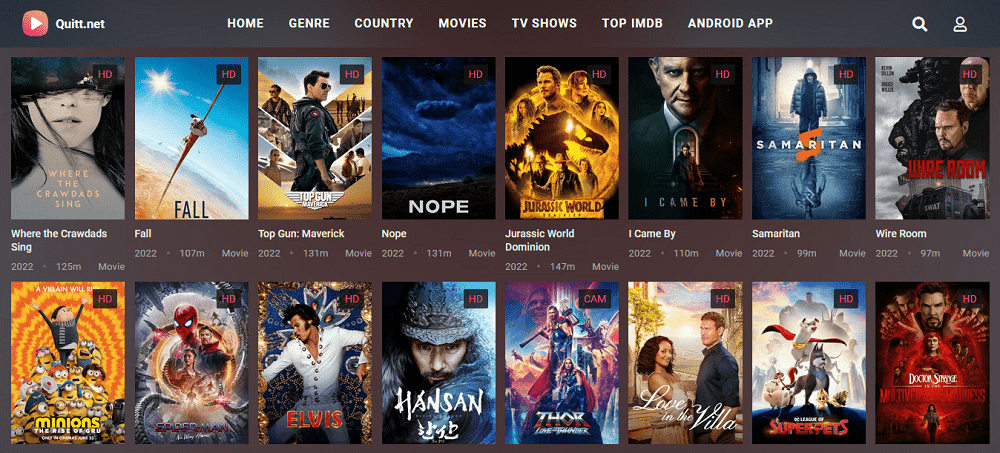
Task: Click the HD badge on Nope poster
Action: pyautogui.click(x=476, y=74)
